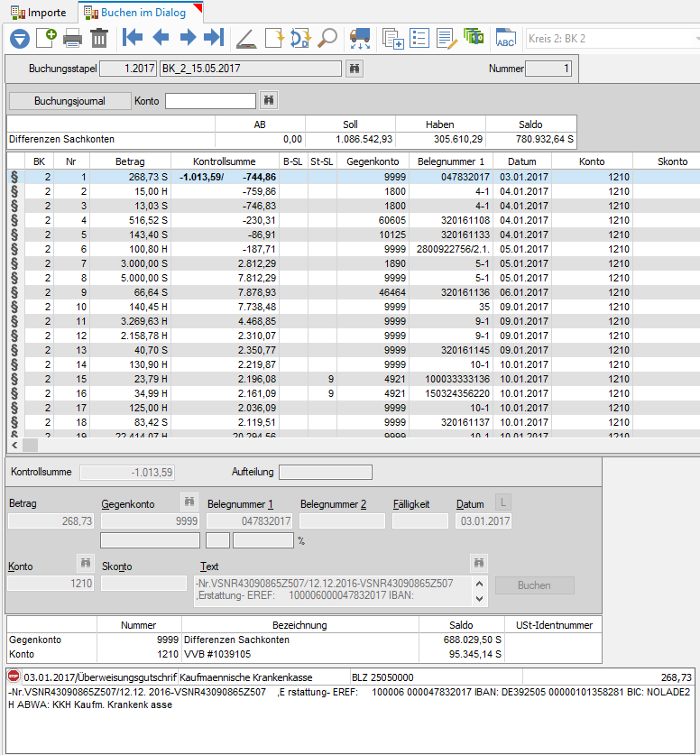Screen dimensions: 700x755
Task: Click the Kontrollsumme column header
Action: pyautogui.click(x=224, y=162)
